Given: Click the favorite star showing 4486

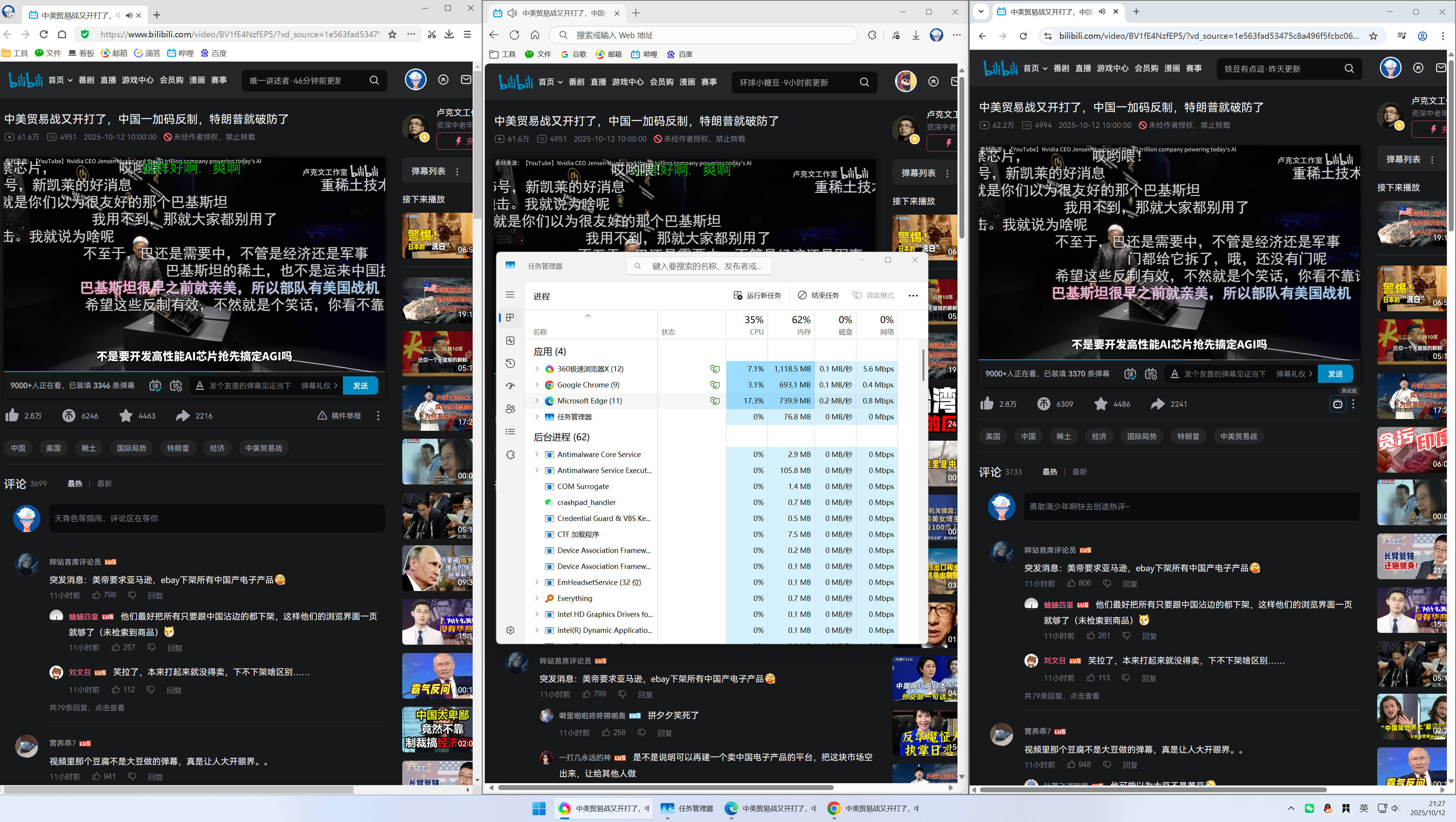Looking at the screenshot, I should (x=1101, y=404).
